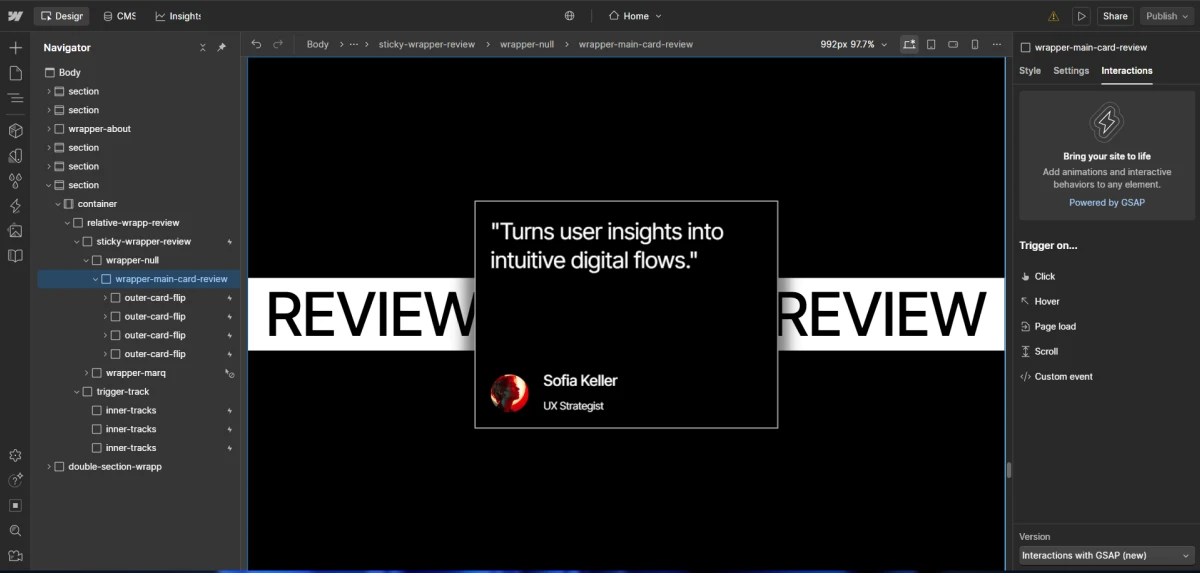Click the breadcrumb ellipsis
The image size is (1200, 573).
pos(354,44)
